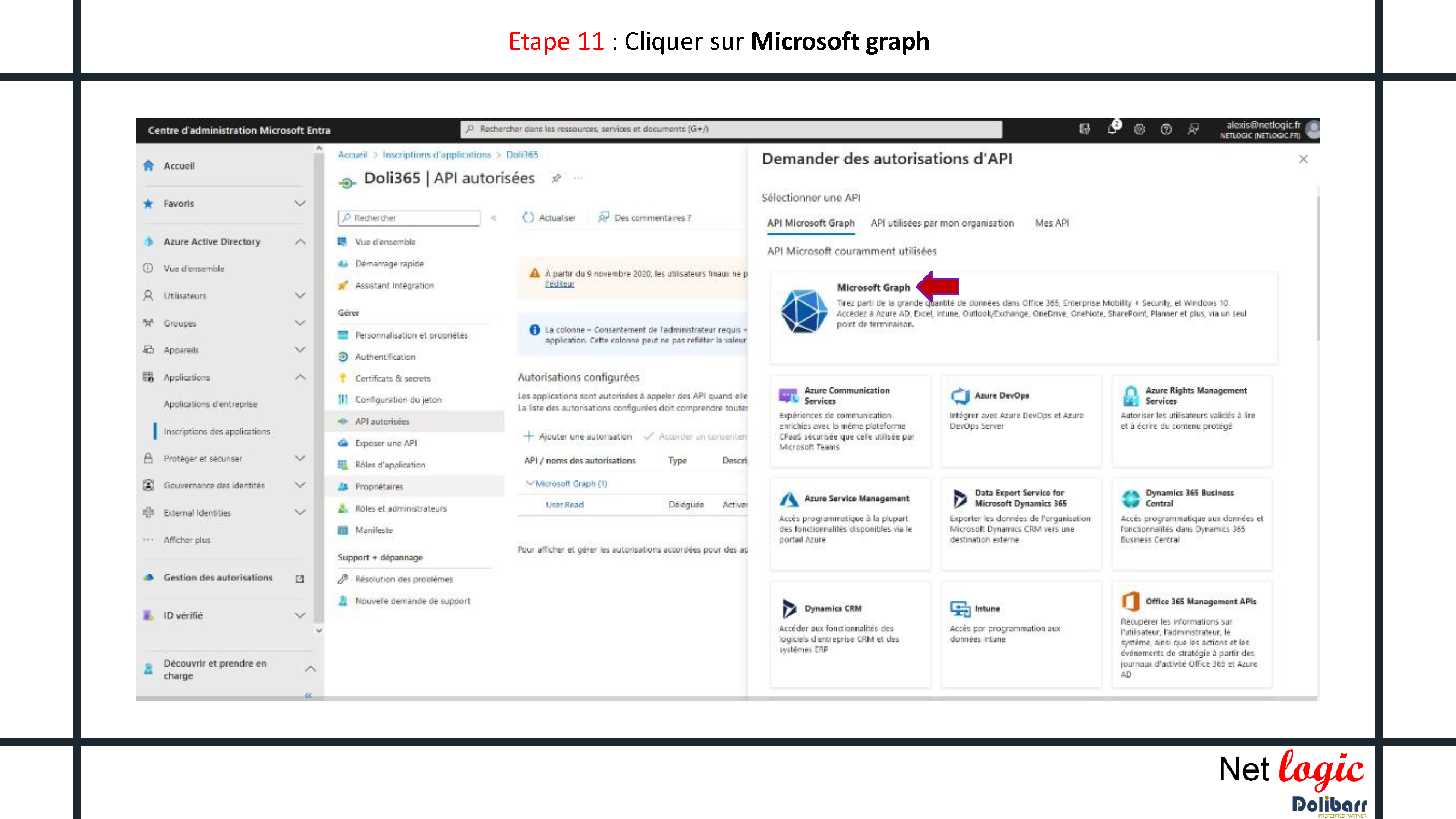The image size is (1456, 819).
Task: Open the User.Read permission link
Action: 564,505
